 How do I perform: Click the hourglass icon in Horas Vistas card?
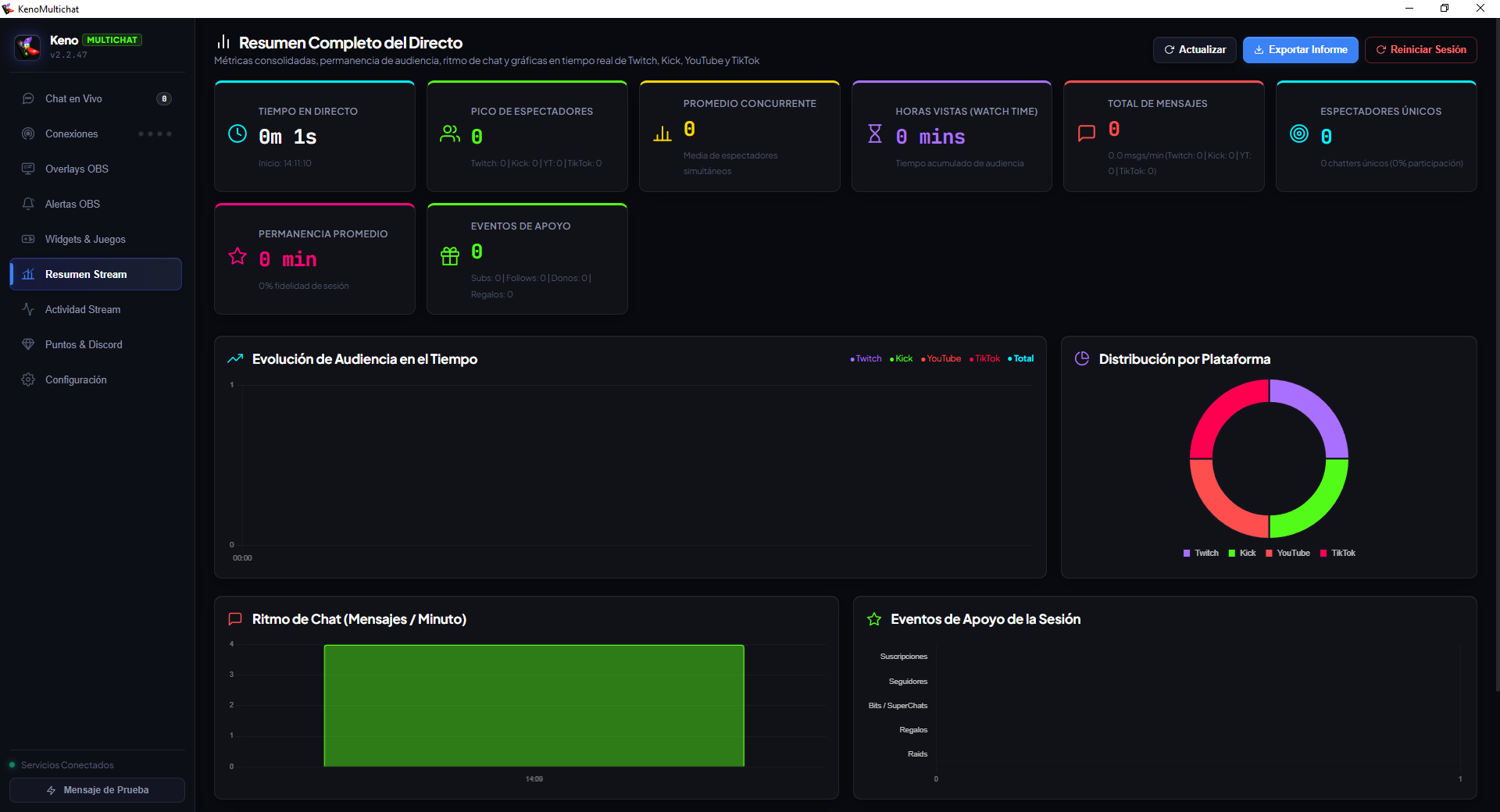875,134
